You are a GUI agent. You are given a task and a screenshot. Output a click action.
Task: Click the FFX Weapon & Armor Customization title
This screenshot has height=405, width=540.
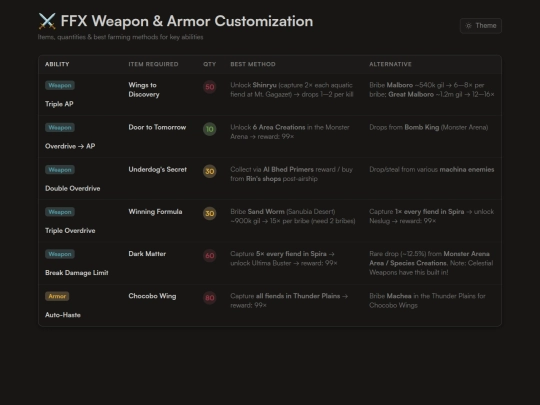click(187, 21)
